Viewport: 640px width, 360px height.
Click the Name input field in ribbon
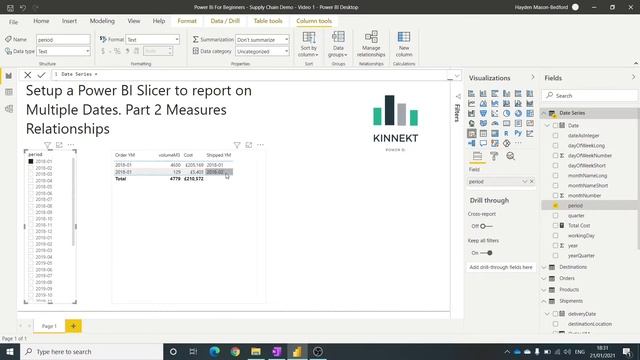coord(63,40)
